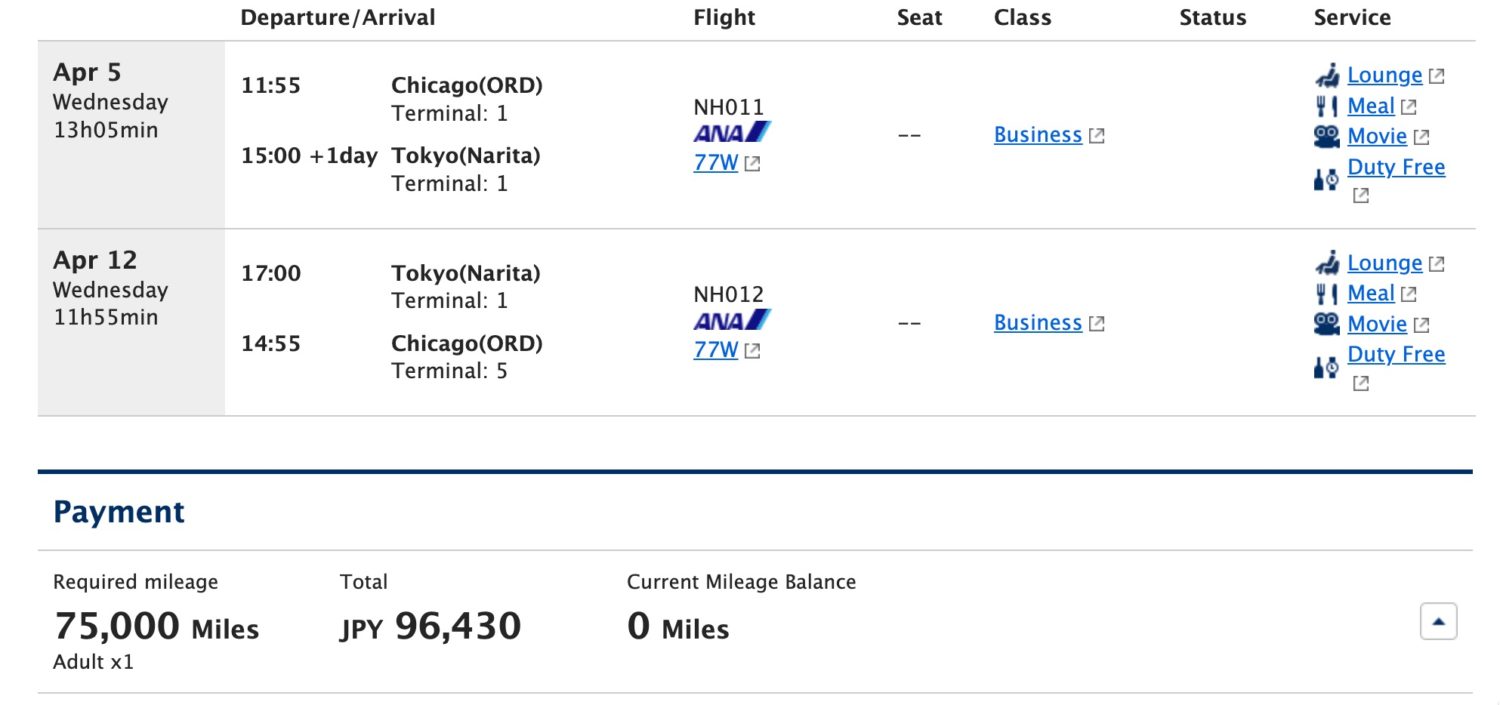
Task: Click the Movie camera icon for NH011
Action: coord(1327,136)
